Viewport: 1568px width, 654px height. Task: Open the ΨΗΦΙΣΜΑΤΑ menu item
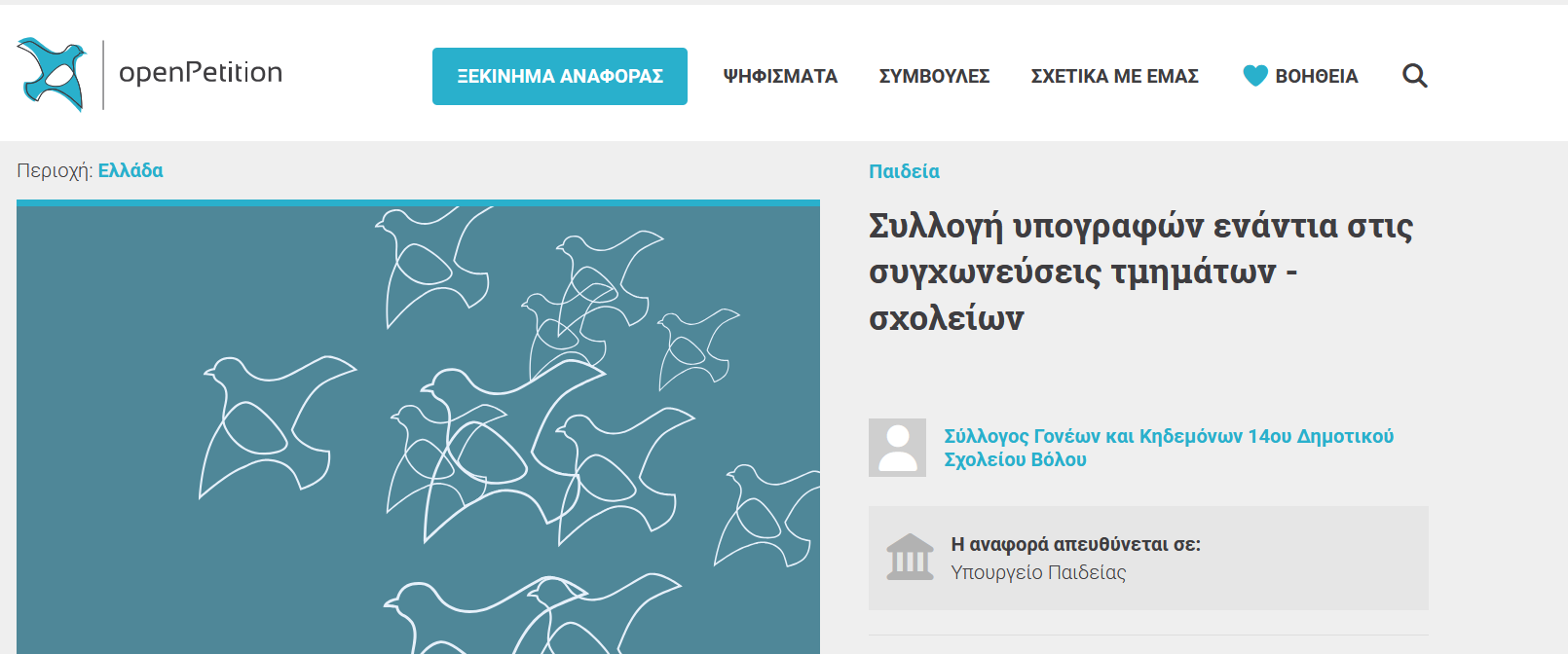(x=780, y=76)
